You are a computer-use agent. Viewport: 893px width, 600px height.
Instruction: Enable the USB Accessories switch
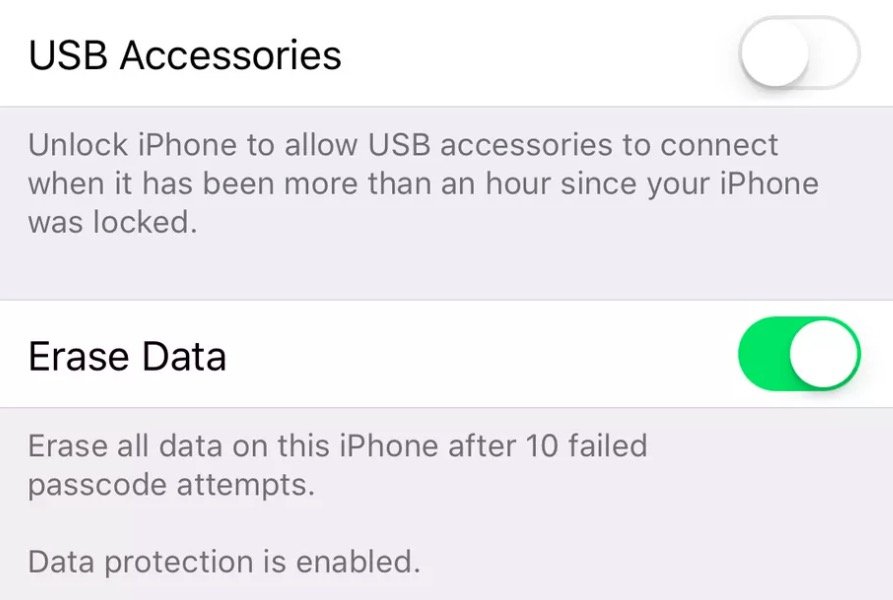pos(800,53)
